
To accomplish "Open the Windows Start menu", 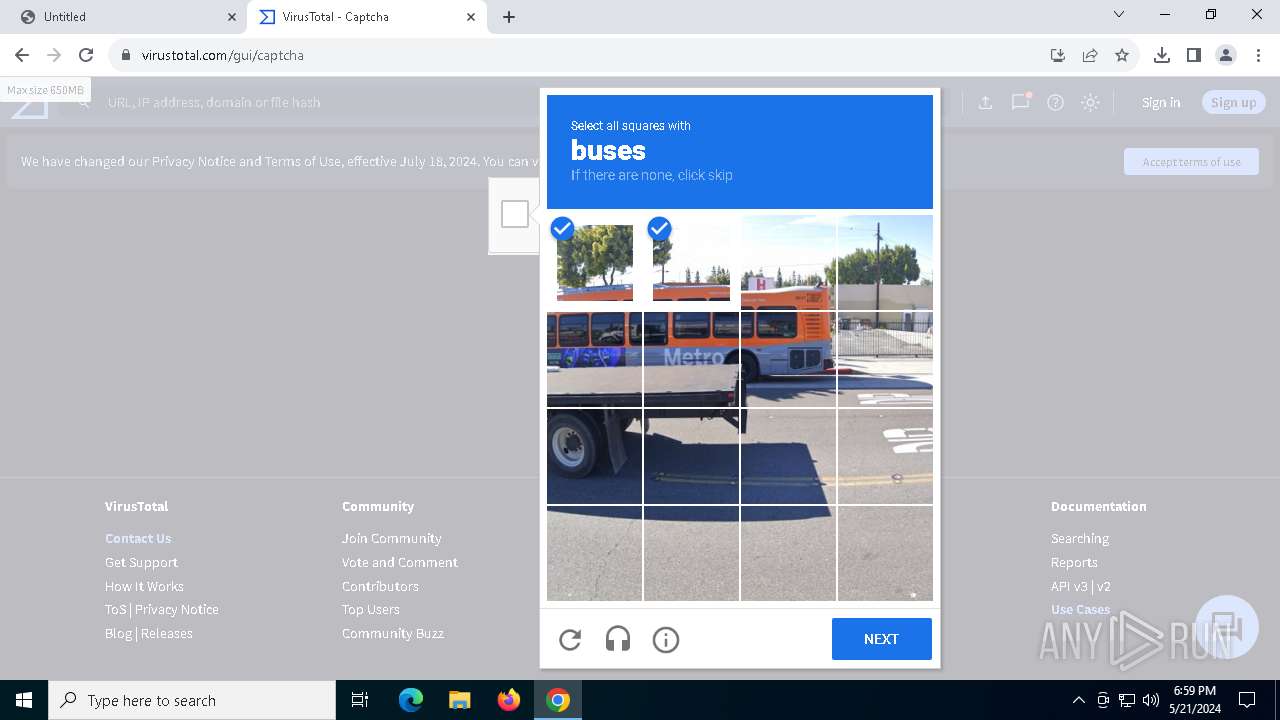I will (x=24, y=700).
